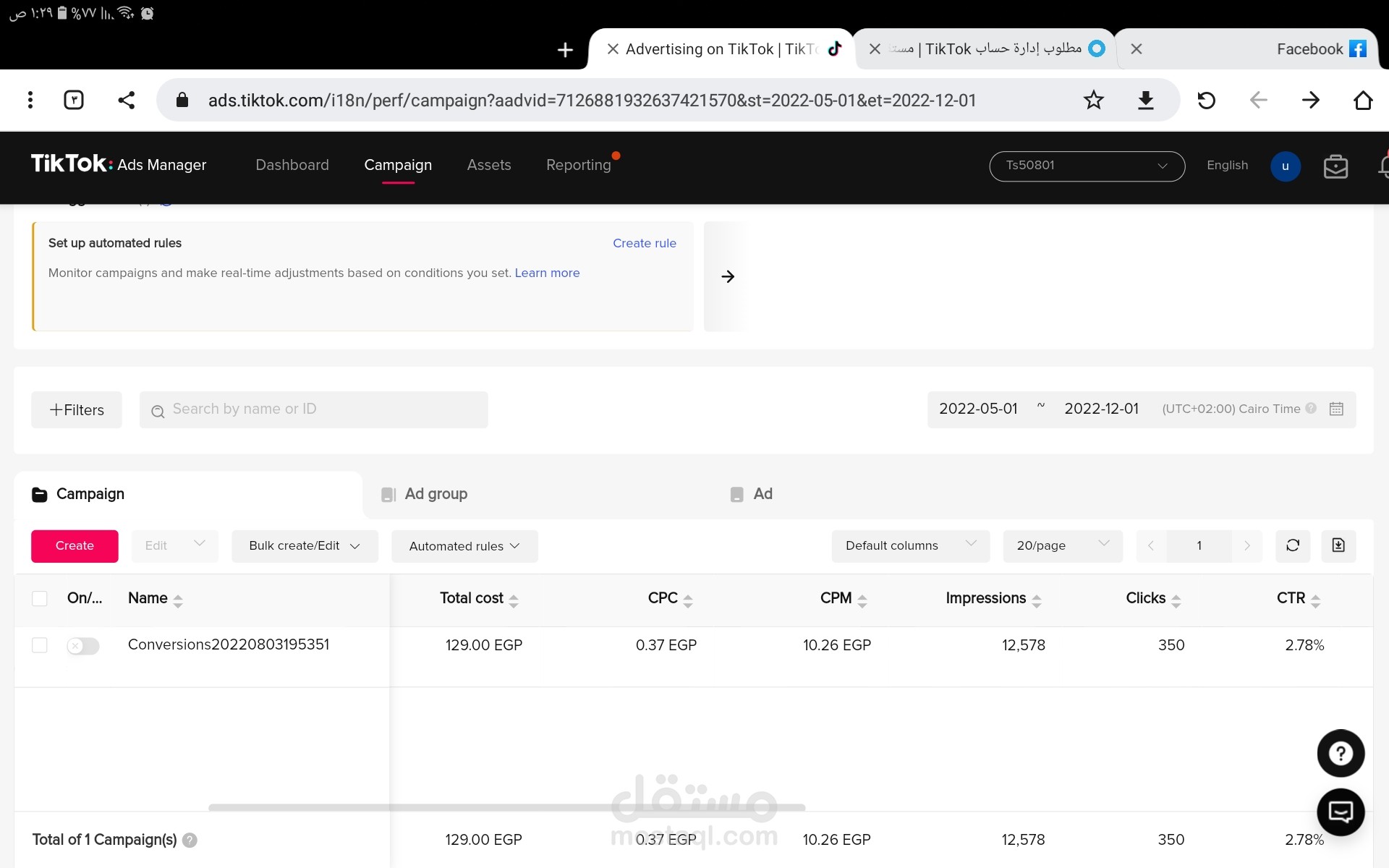The width and height of the screenshot is (1389, 868).
Task: Click the search by name or ID input field
Action: point(313,409)
